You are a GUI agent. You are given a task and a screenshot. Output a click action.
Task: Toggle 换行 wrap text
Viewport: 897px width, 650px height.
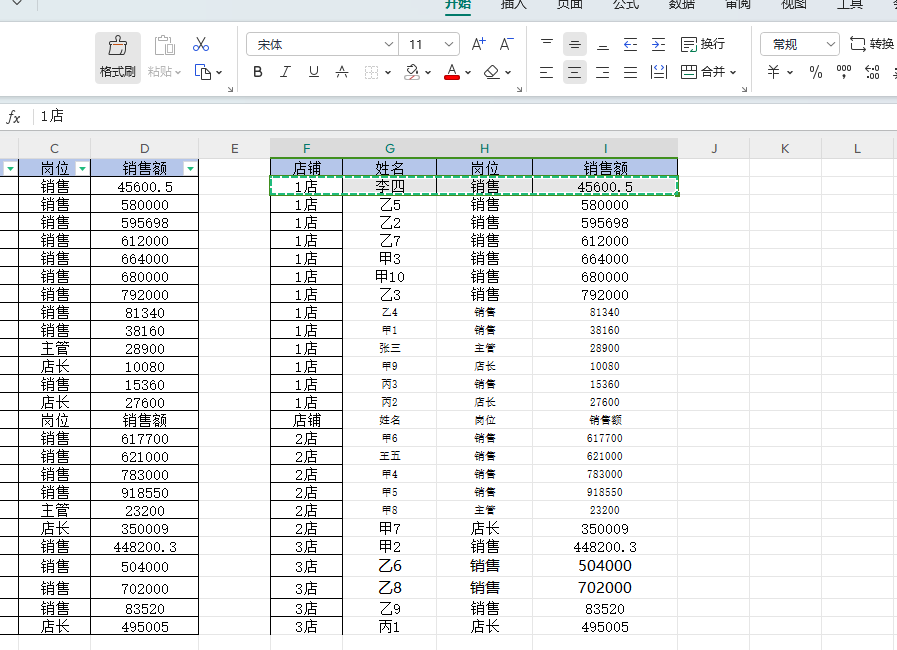[x=703, y=44]
